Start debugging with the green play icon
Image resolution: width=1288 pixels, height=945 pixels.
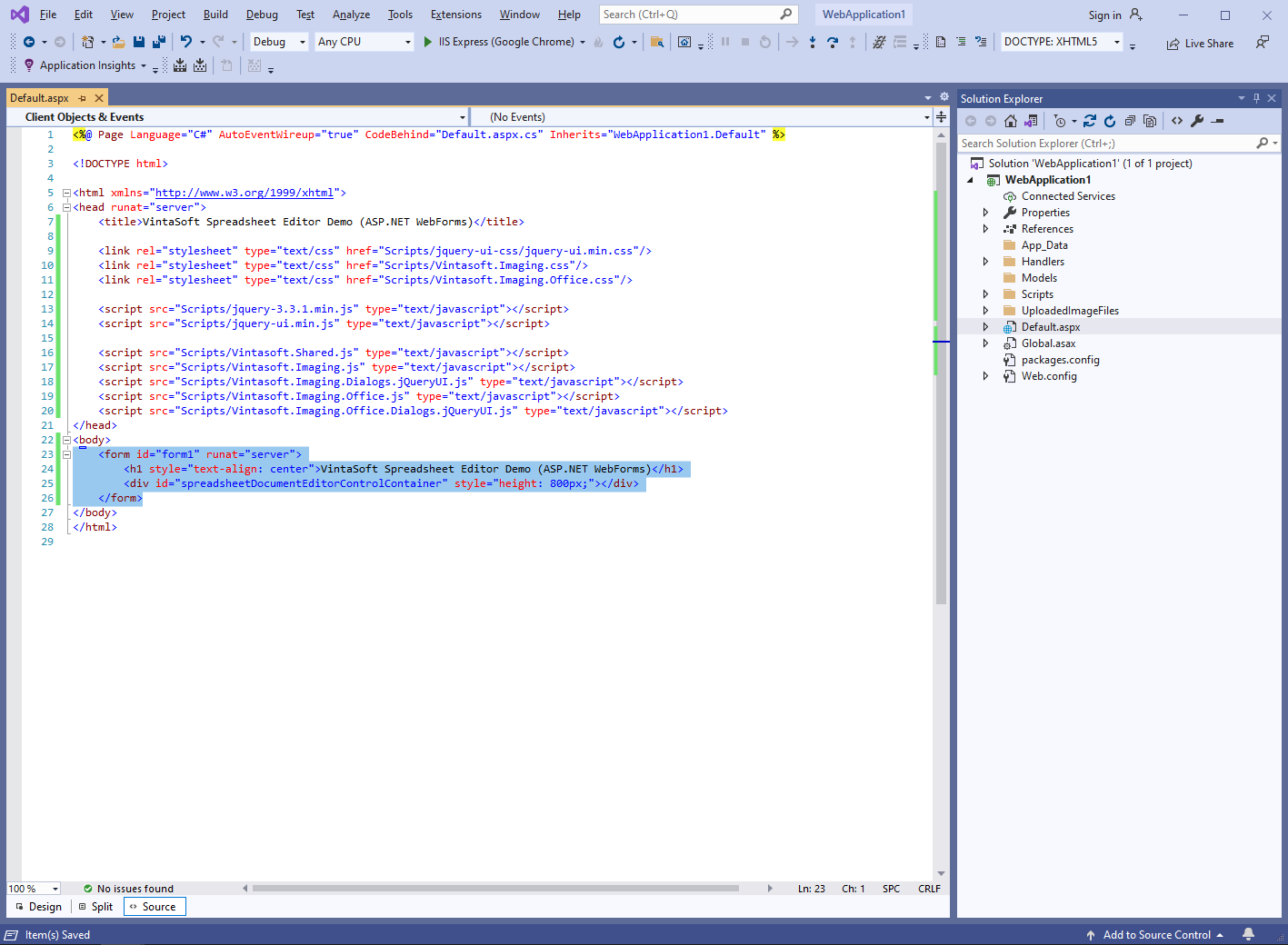[x=428, y=42]
